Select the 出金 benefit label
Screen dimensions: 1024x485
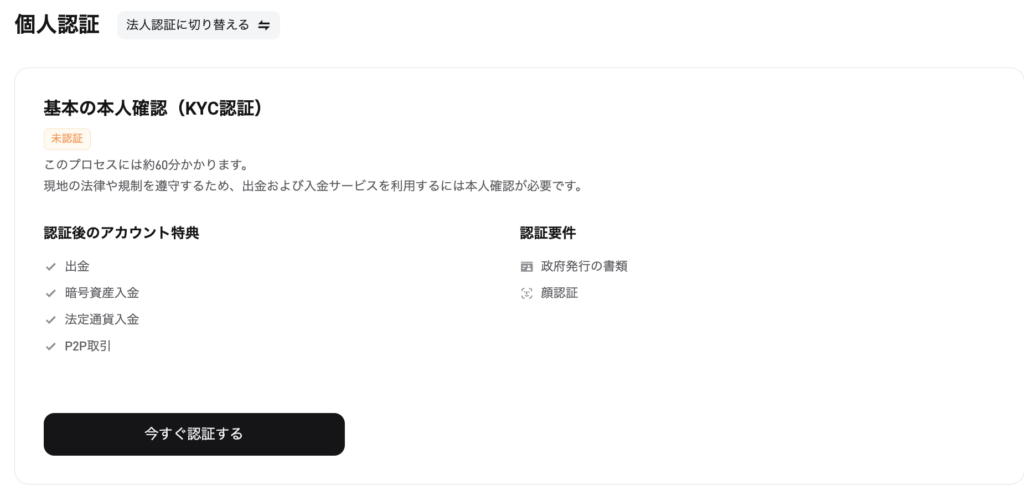[77, 267]
